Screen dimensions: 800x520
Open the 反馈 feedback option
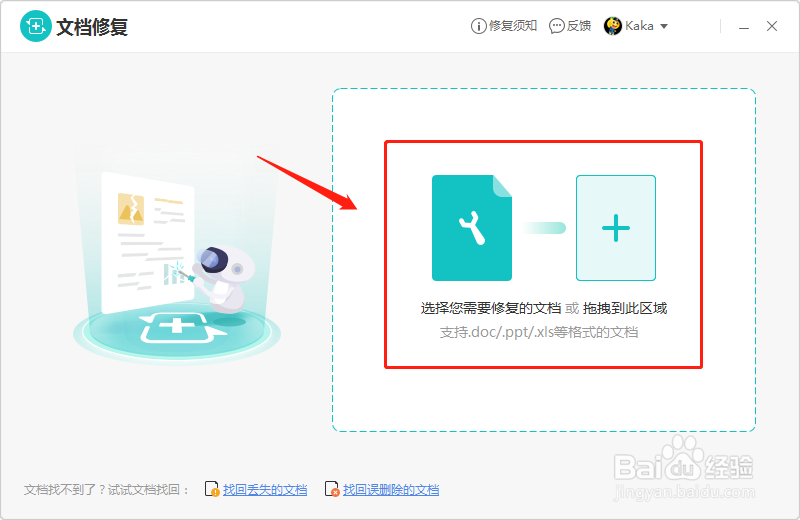(570, 26)
